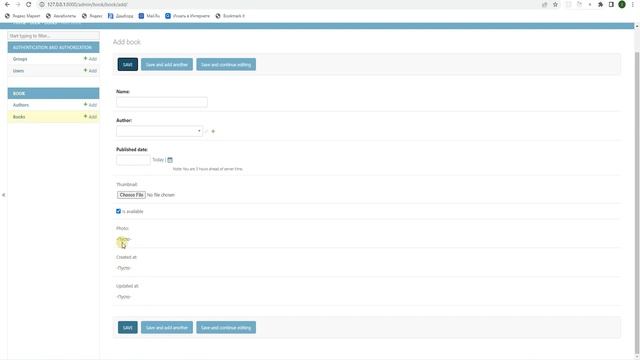Click Add next to Groups
The image size is (640, 360).
(91, 59)
